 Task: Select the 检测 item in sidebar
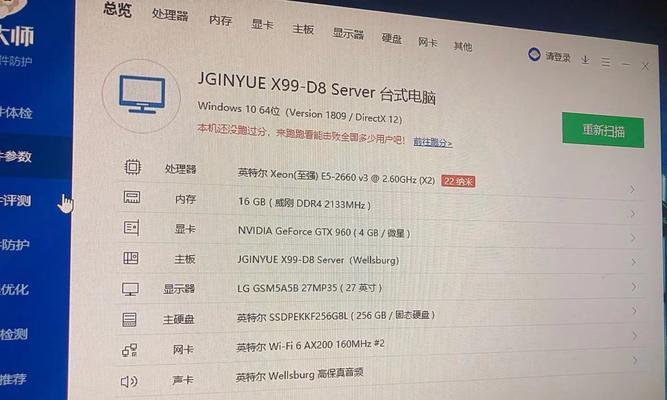[14, 334]
